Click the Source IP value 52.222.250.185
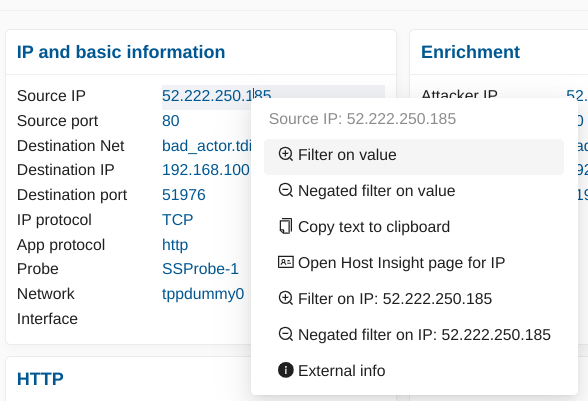Viewport: 588px width, 401px height. coord(216,95)
